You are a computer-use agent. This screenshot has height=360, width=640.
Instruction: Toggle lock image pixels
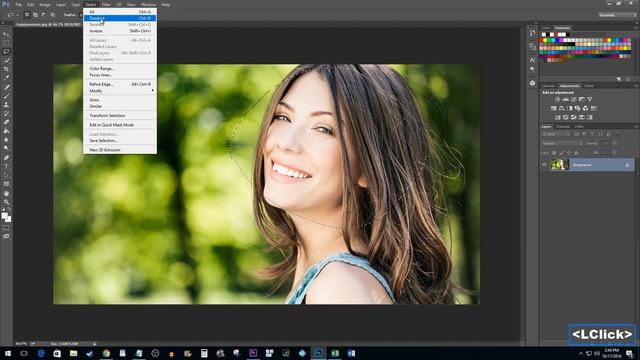[x=562, y=153]
